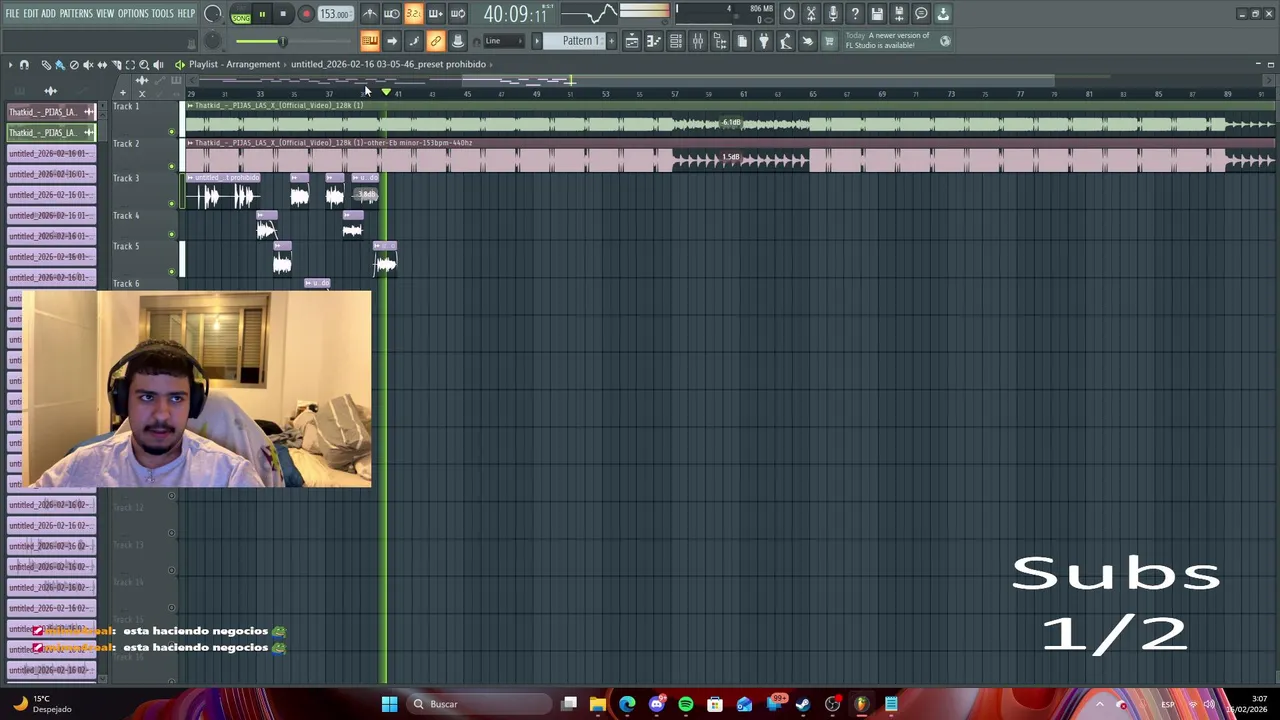Image resolution: width=1280 pixels, height=720 pixels.
Task: Open the ADD menu
Action: [x=48, y=14]
